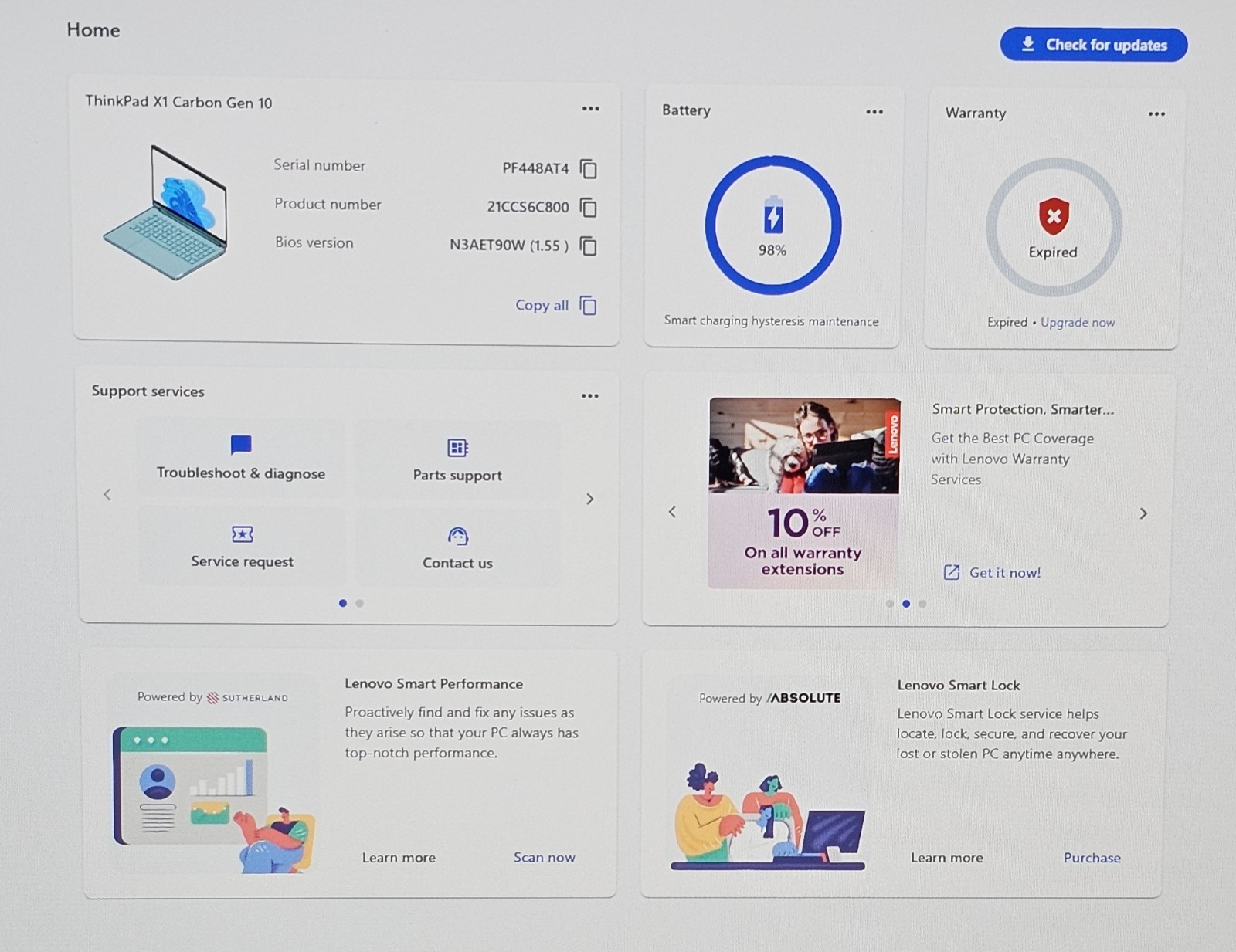Click the 'Smart Protection, Smarter...' heading

tap(1023, 409)
